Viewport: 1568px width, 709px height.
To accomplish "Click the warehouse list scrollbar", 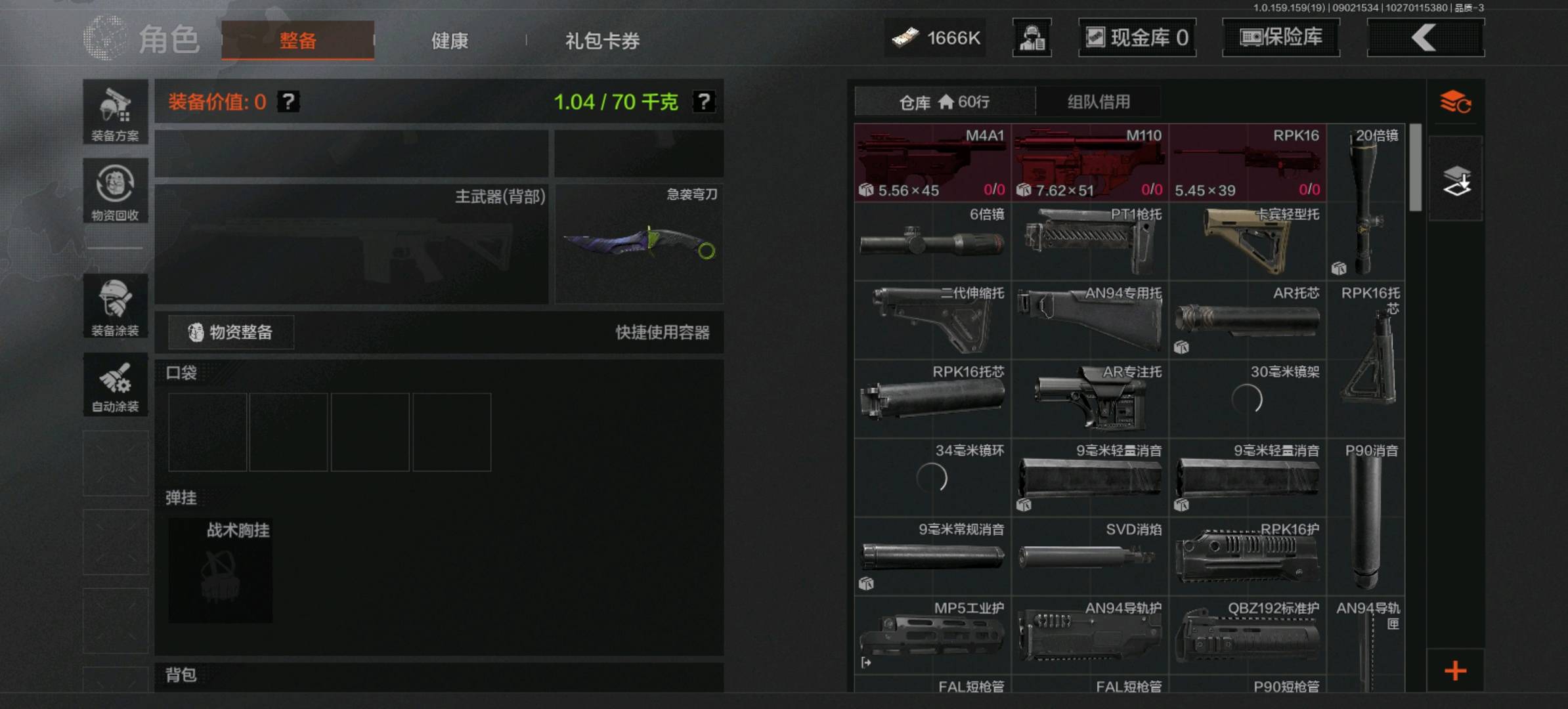I will pos(1415,167).
